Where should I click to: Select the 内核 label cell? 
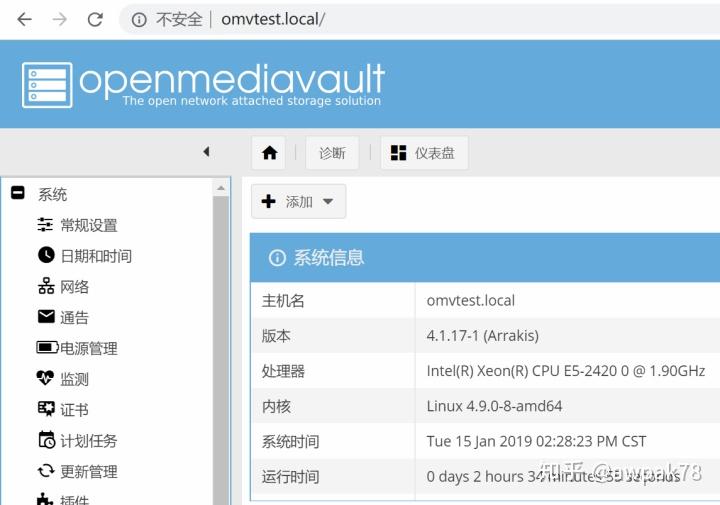pyautogui.click(x=333, y=406)
